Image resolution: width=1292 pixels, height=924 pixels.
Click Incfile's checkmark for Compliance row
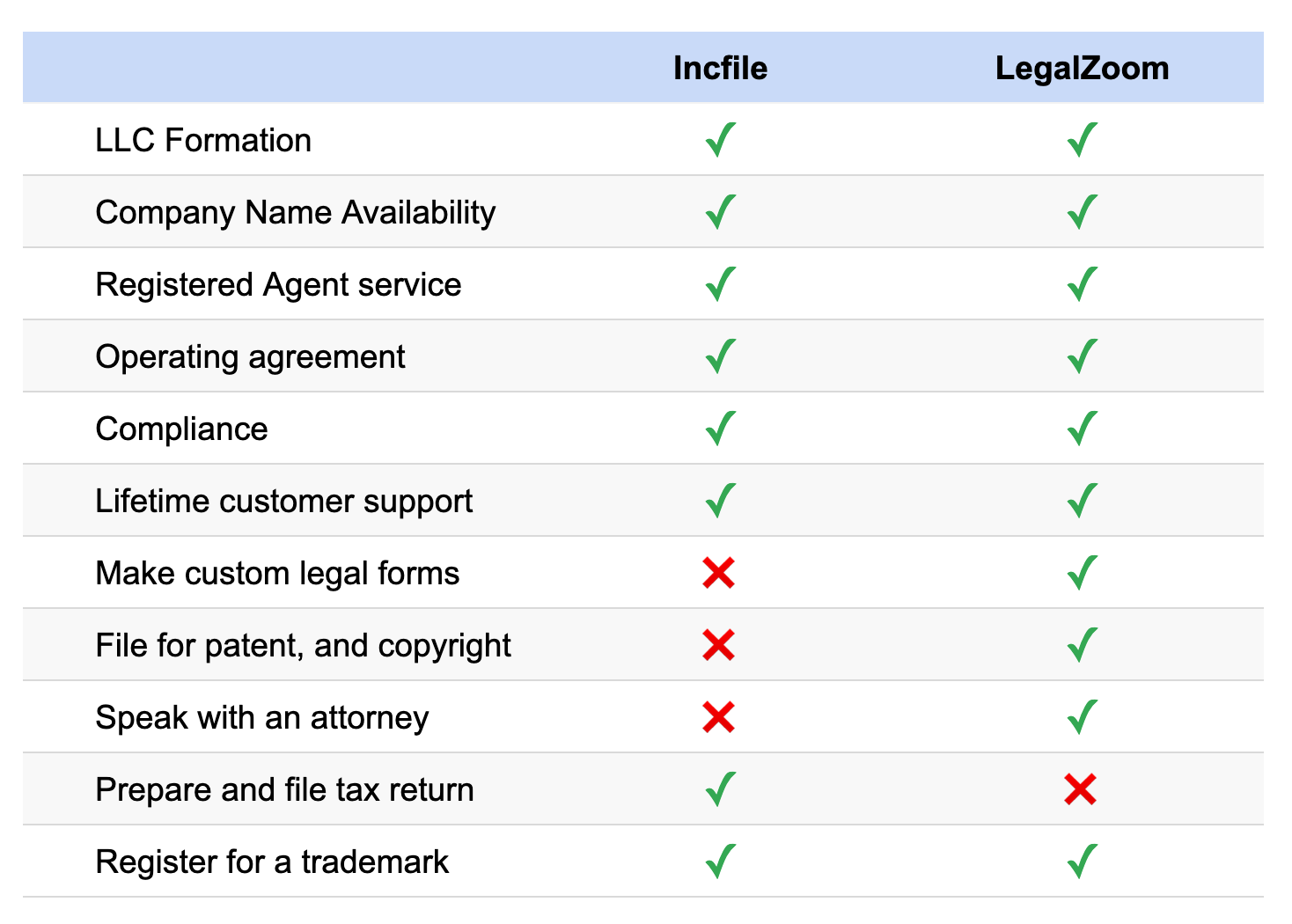[x=720, y=429]
